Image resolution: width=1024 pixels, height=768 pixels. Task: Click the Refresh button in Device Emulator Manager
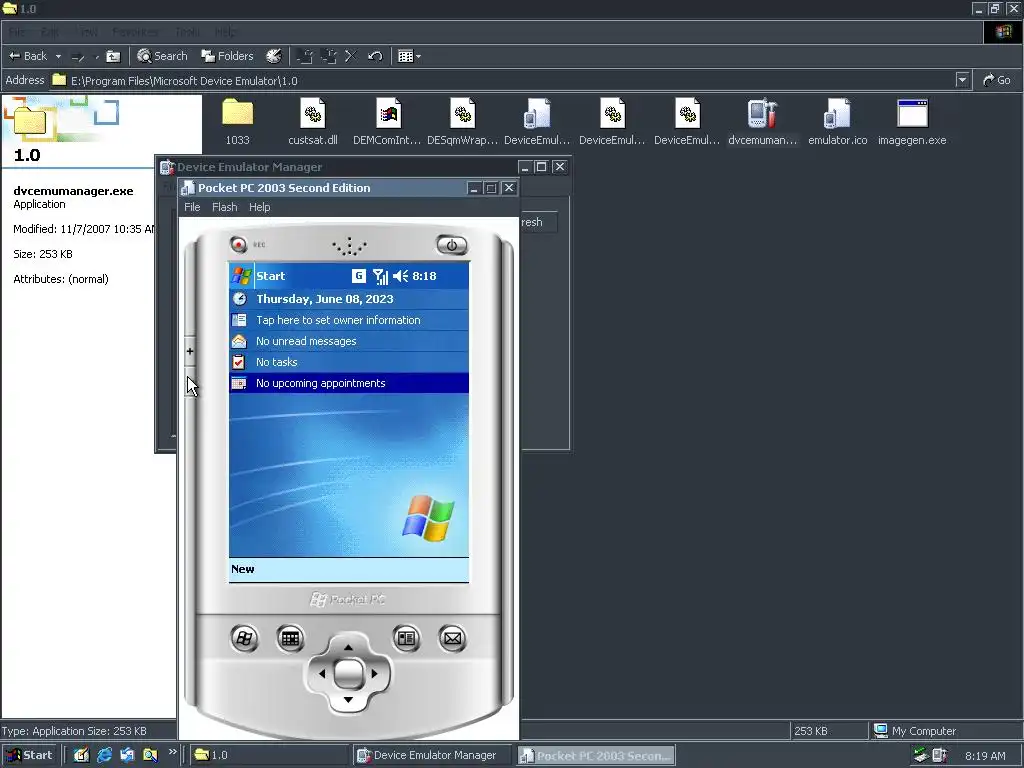pyautogui.click(x=538, y=222)
